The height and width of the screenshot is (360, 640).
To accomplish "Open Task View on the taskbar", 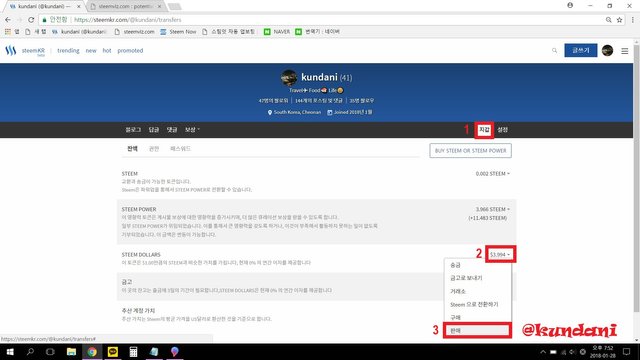I will pos(50,351).
